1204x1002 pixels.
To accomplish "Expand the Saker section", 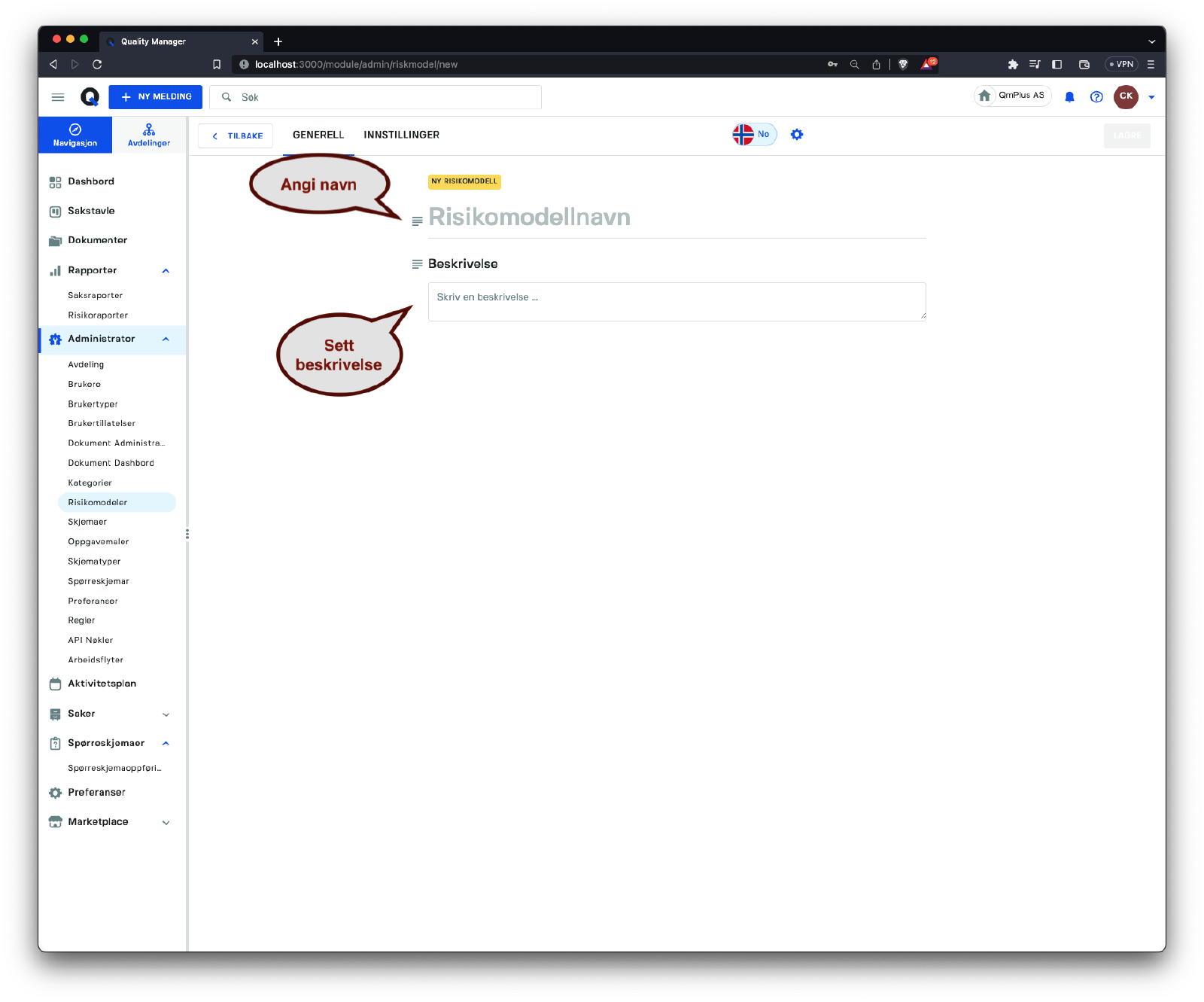I will tap(166, 714).
